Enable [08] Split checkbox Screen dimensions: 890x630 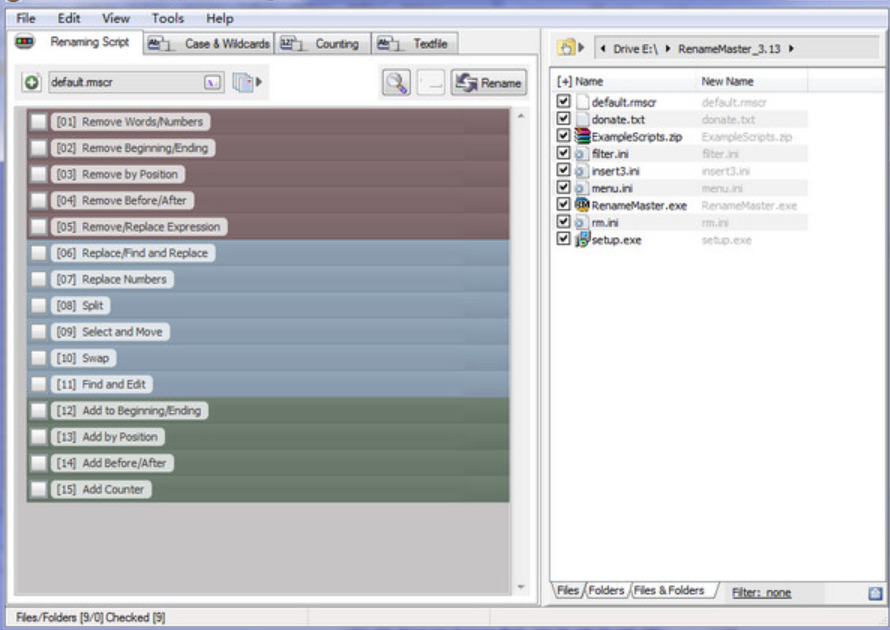coord(39,305)
